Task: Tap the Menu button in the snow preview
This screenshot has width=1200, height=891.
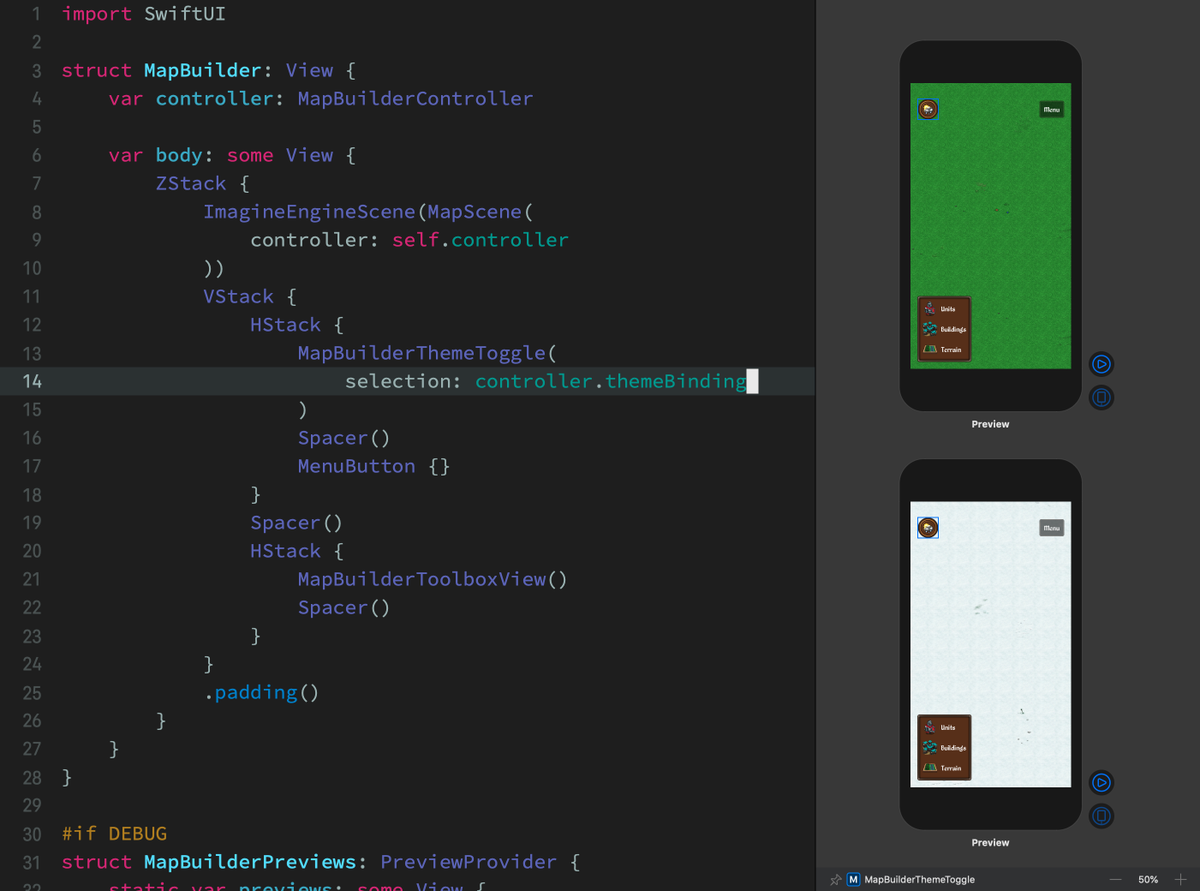Action: [1051, 527]
